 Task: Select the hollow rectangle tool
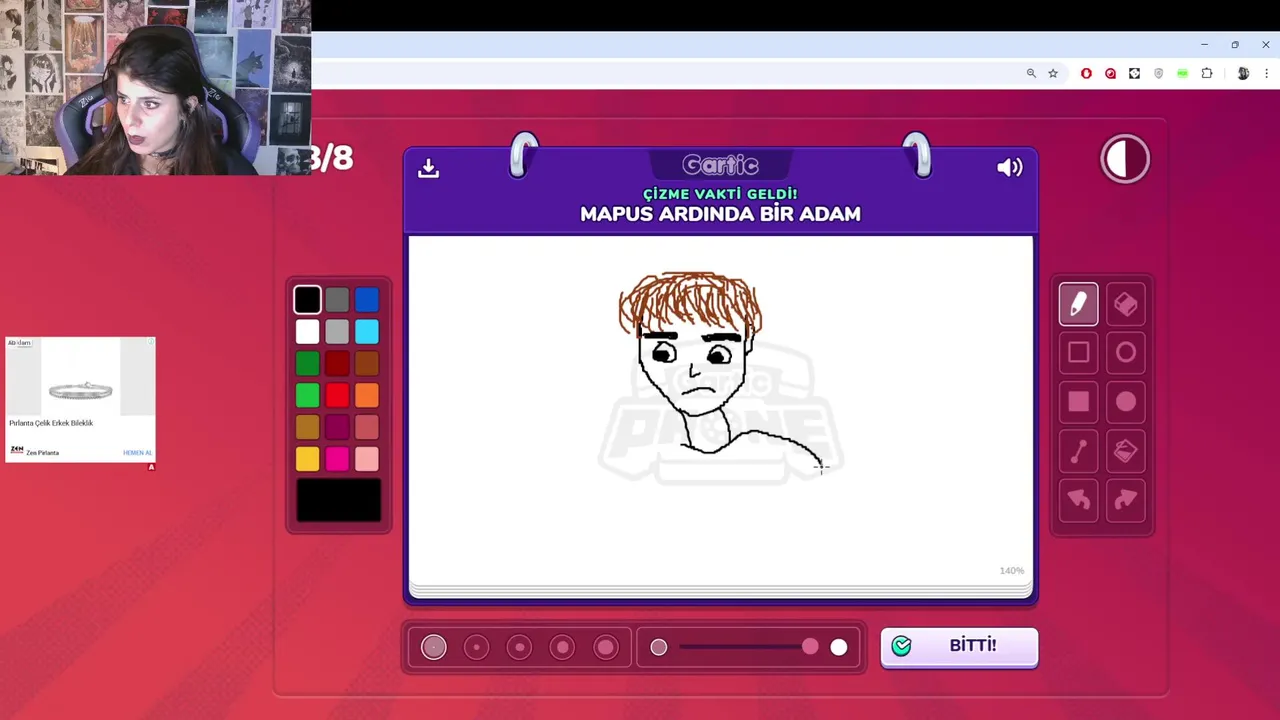pyautogui.click(x=1078, y=352)
